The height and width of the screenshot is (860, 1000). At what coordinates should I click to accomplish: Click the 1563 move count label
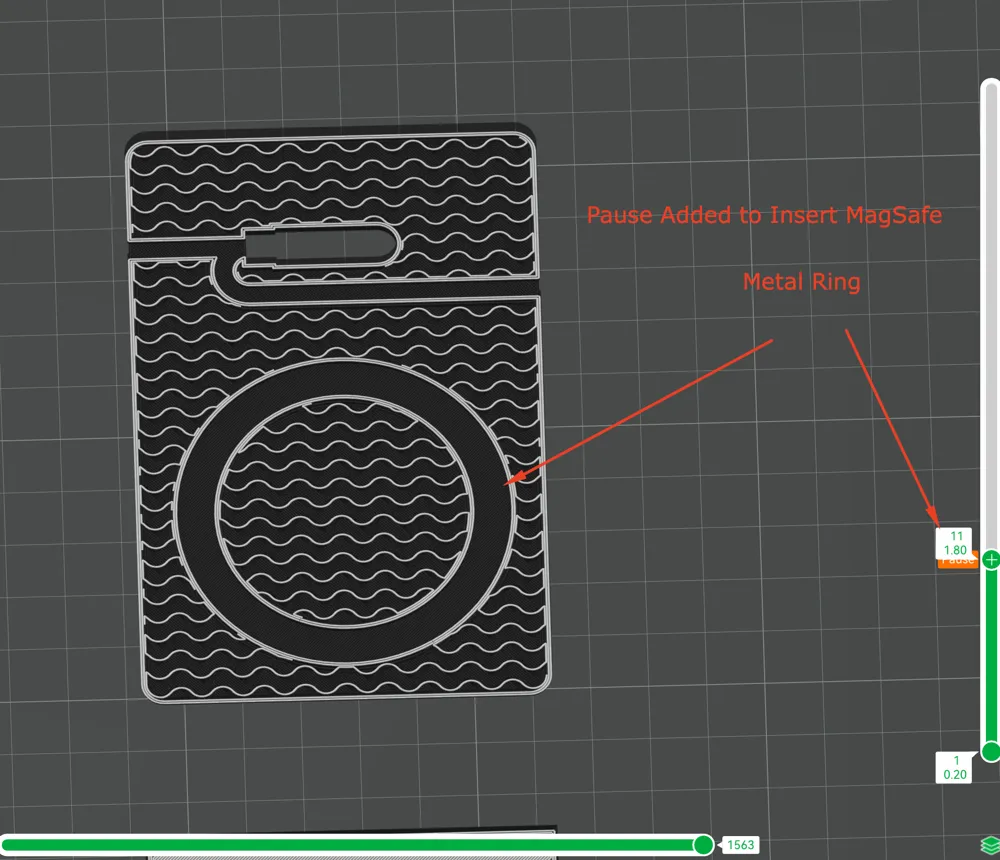[740, 845]
